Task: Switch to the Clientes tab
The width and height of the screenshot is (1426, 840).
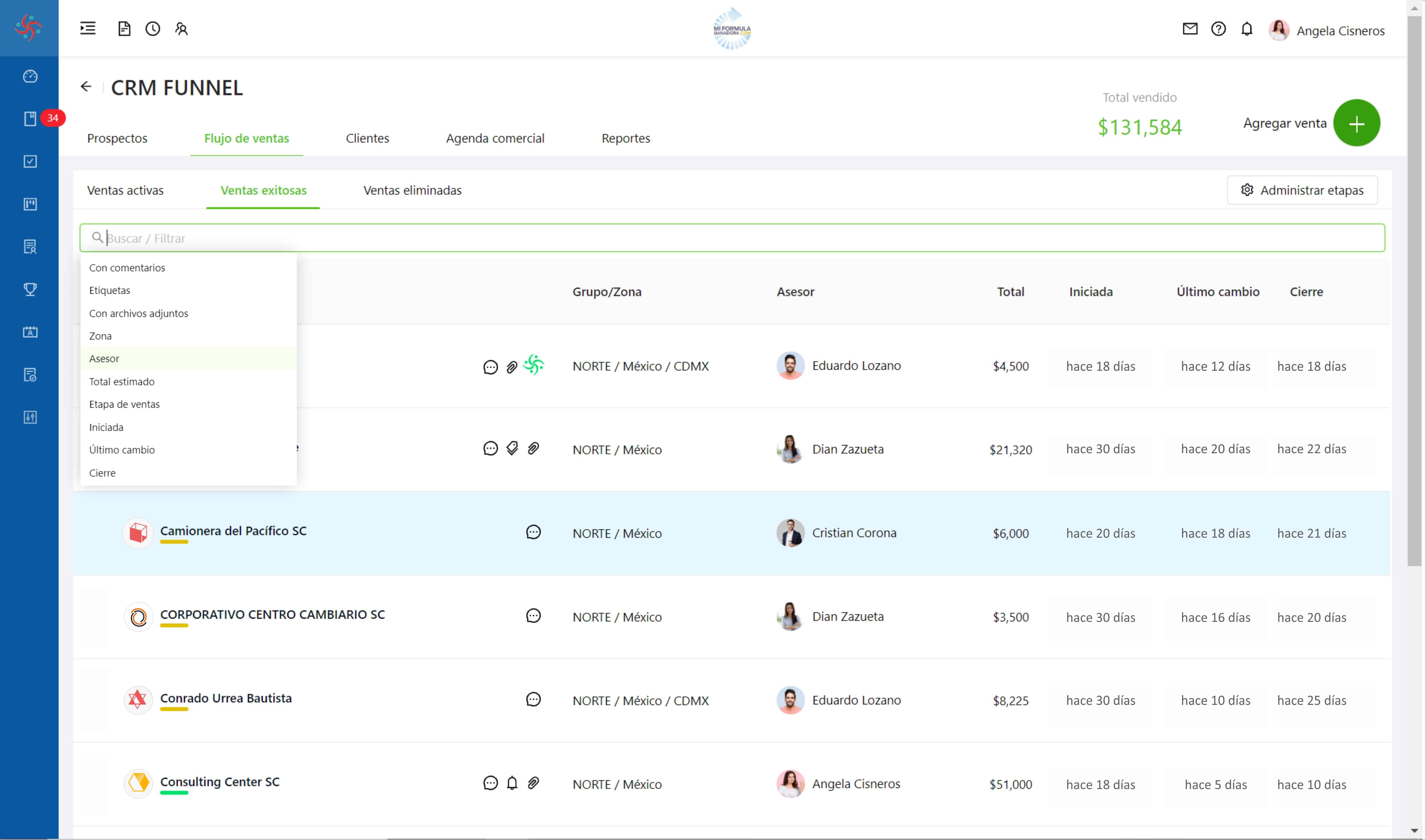Action: [367, 138]
